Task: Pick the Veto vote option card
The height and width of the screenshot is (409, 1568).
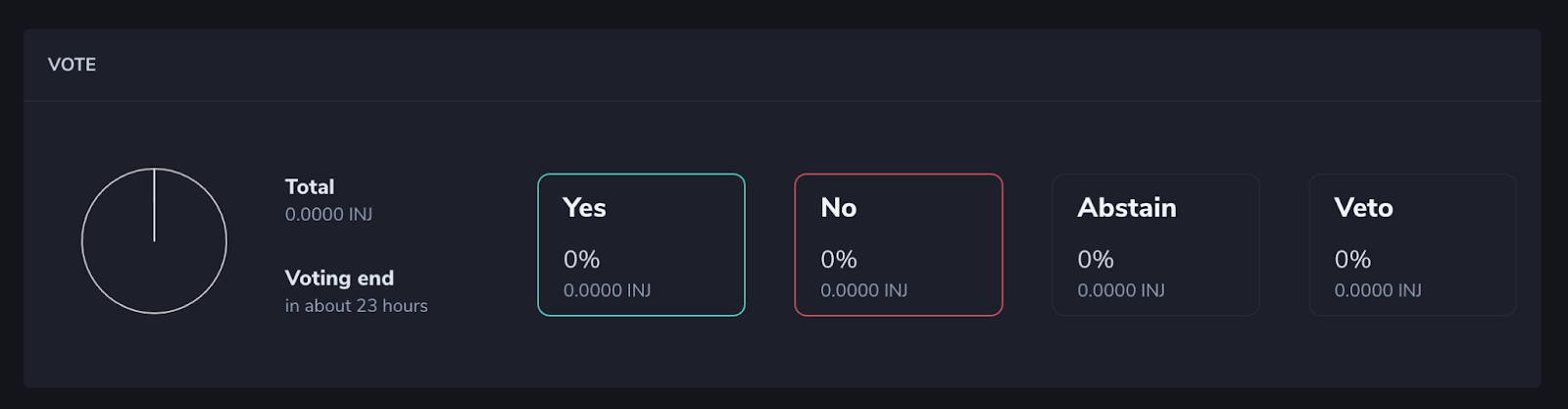Action: (1412, 245)
